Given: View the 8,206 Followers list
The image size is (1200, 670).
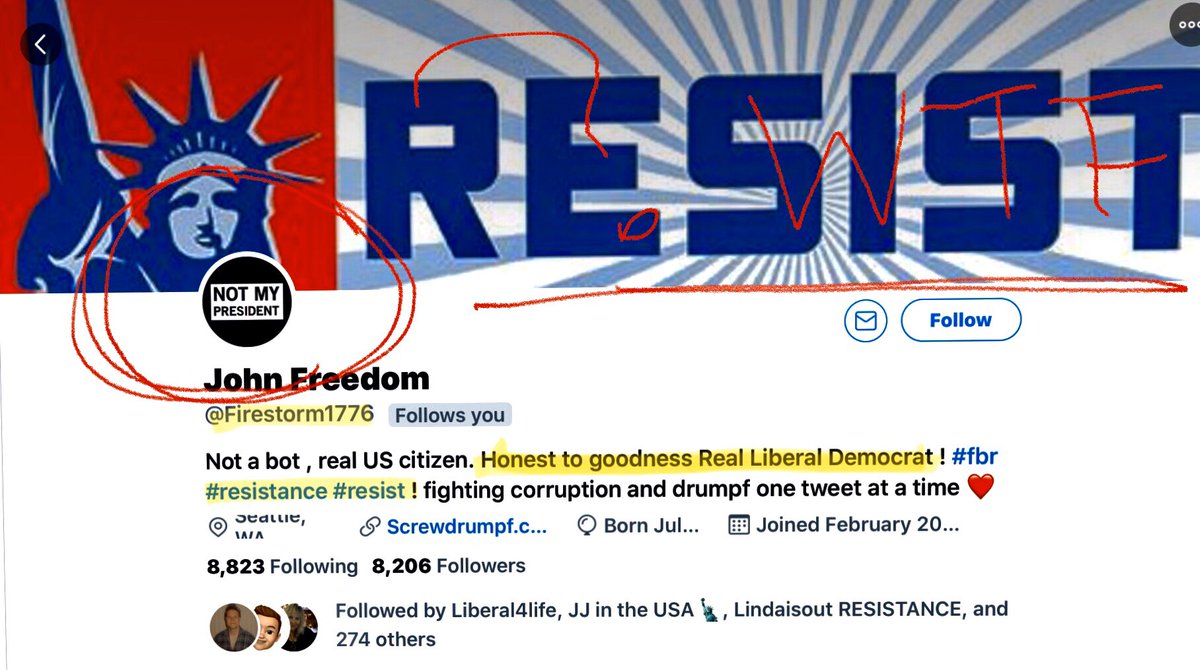Looking at the screenshot, I should coord(448,566).
